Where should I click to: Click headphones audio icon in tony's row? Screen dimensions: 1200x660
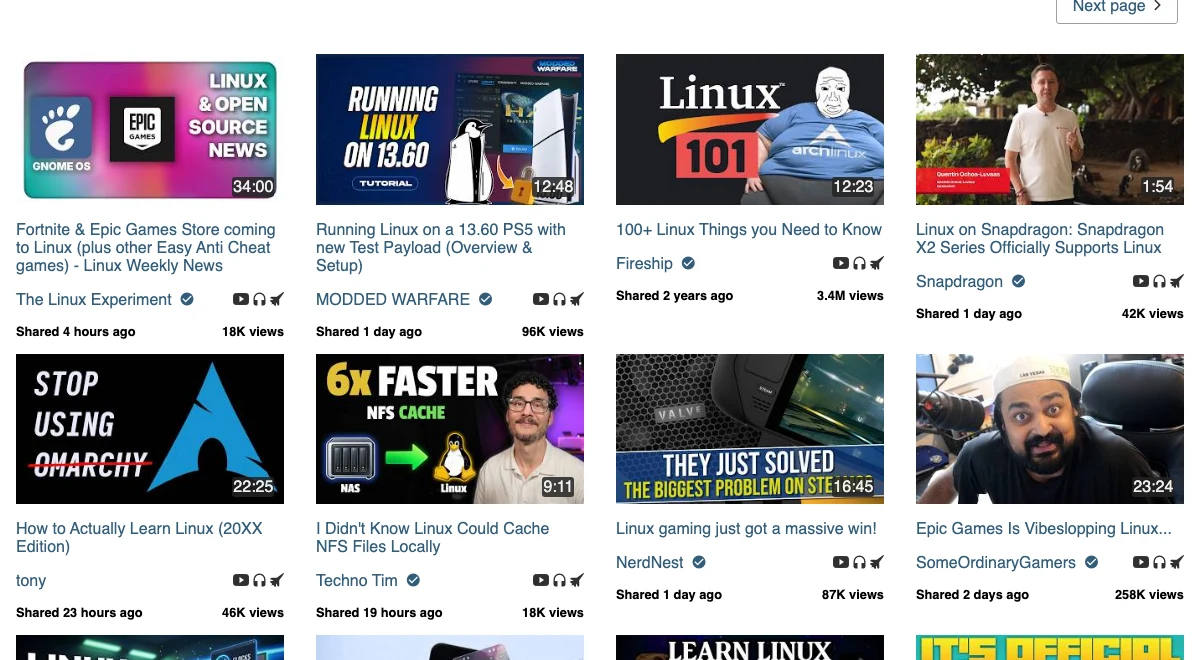coord(259,580)
